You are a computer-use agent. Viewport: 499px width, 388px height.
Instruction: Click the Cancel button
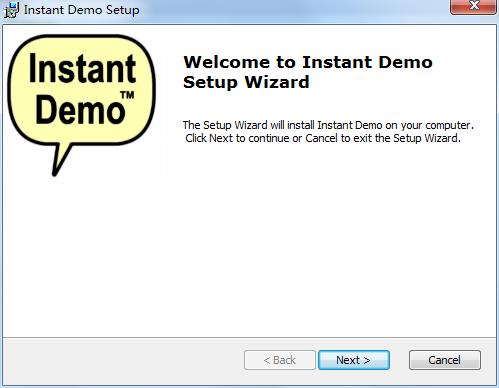[445, 360]
